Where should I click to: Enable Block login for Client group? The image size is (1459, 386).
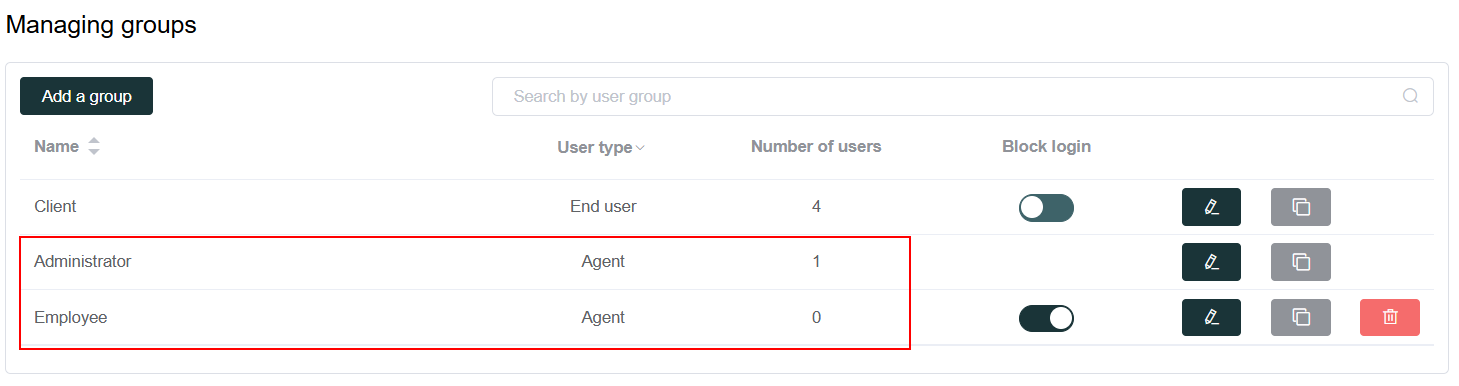pyautogui.click(x=1046, y=207)
